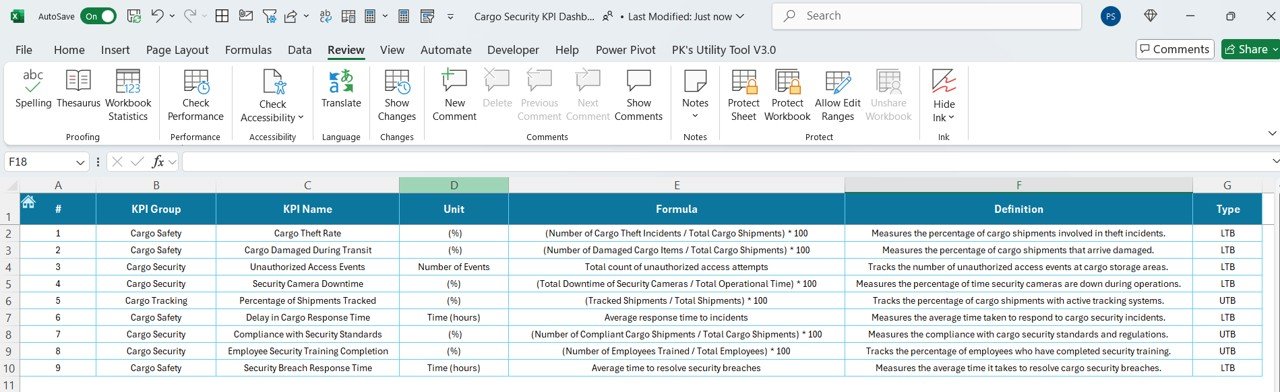Viewport: 1280px width, 392px height.
Task: Run the Spelling check tool
Action: pyautogui.click(x=33, y=95)
